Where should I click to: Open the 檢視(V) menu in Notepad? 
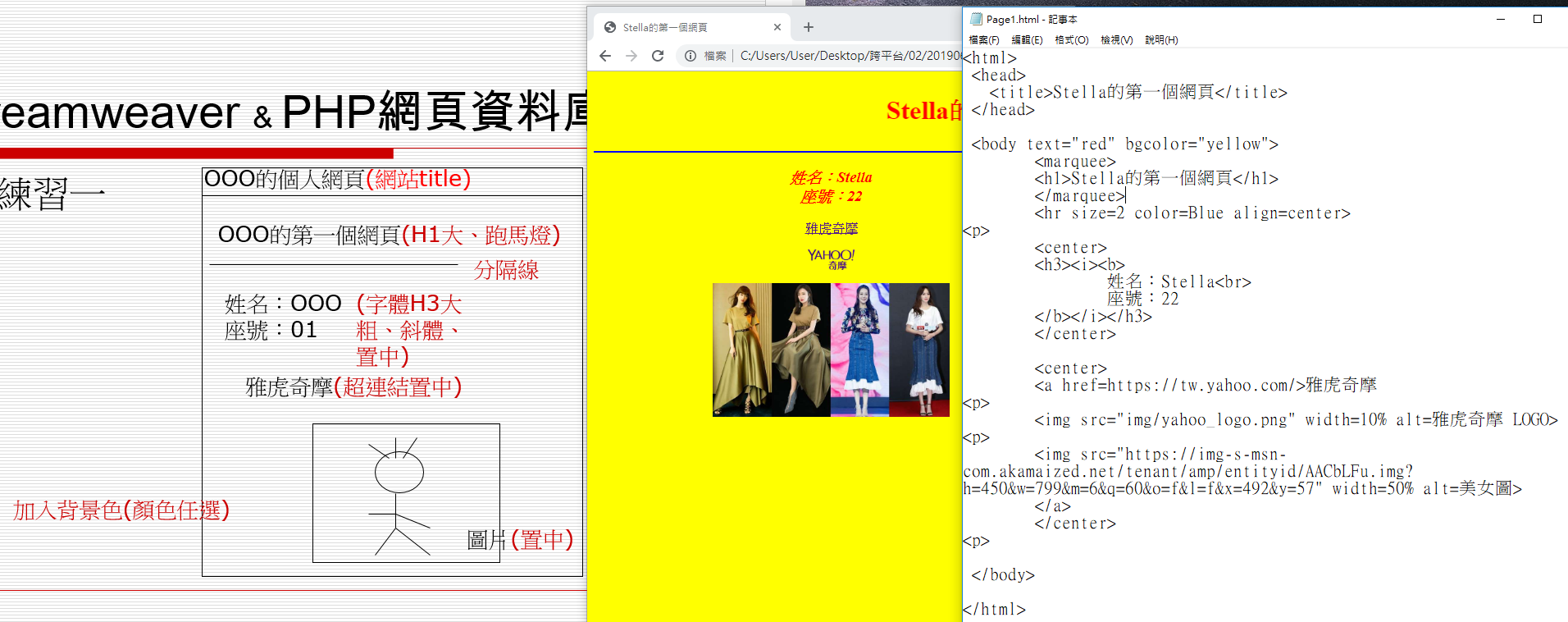pyautogui.click(x=1116, y=39)
